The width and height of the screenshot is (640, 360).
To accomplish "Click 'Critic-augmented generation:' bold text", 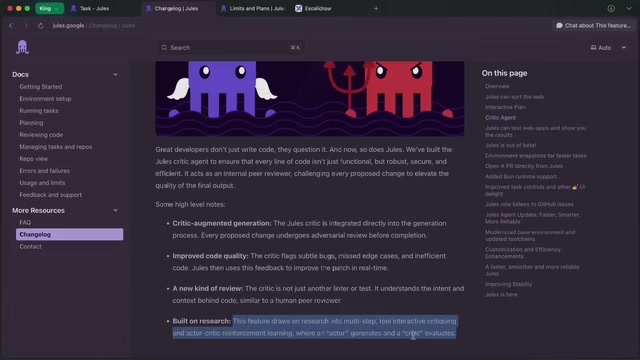I will pos(222,223).
